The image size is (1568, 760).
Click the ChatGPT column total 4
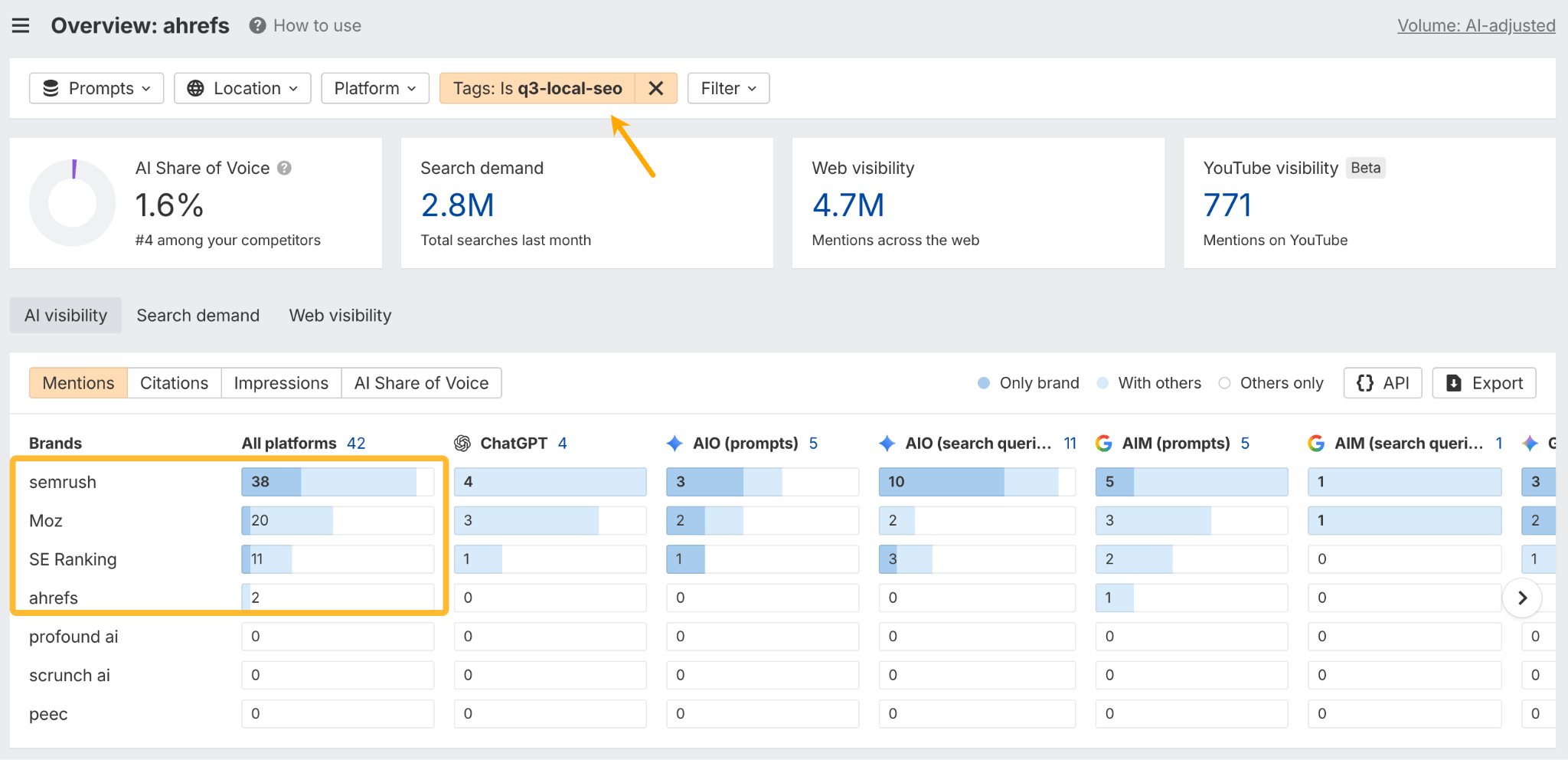point(562,443)
